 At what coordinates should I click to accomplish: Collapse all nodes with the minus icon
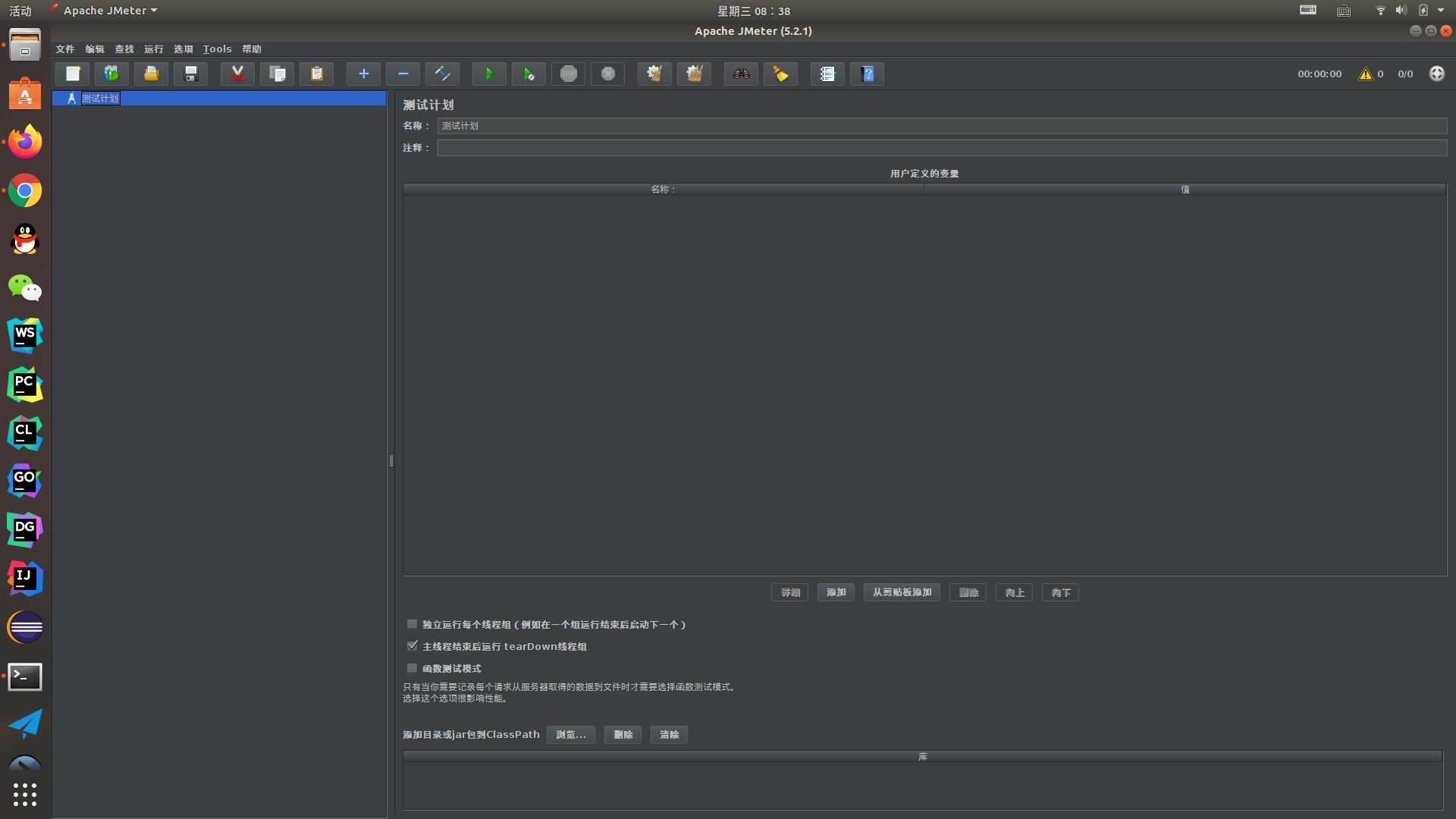tap(403, 74)
